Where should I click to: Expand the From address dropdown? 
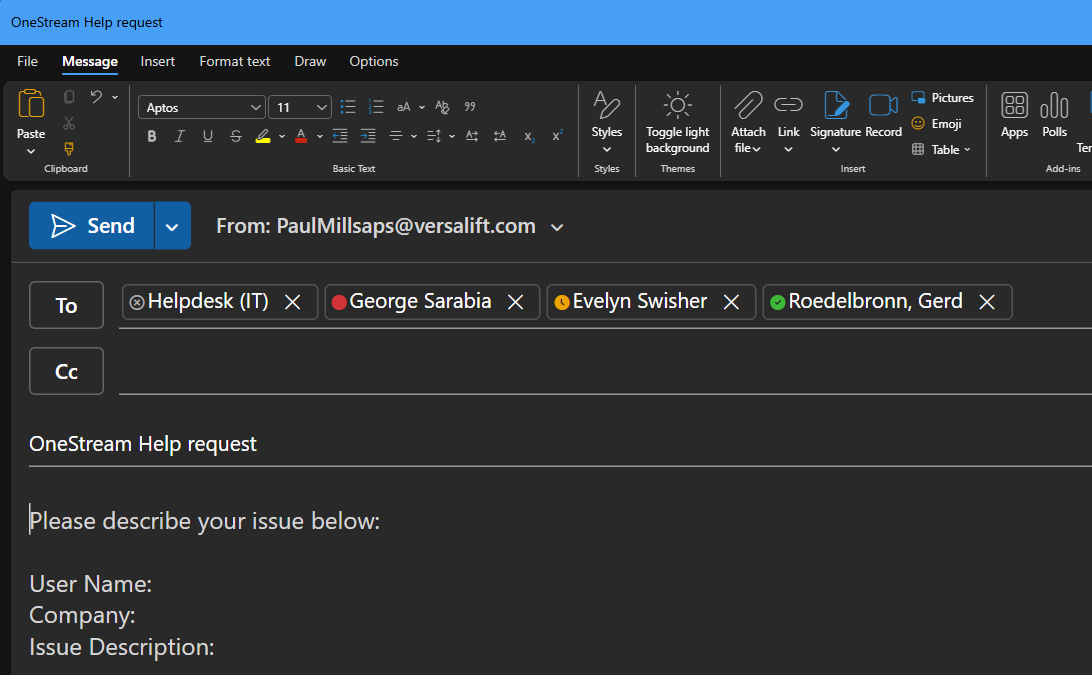[557, 227]
